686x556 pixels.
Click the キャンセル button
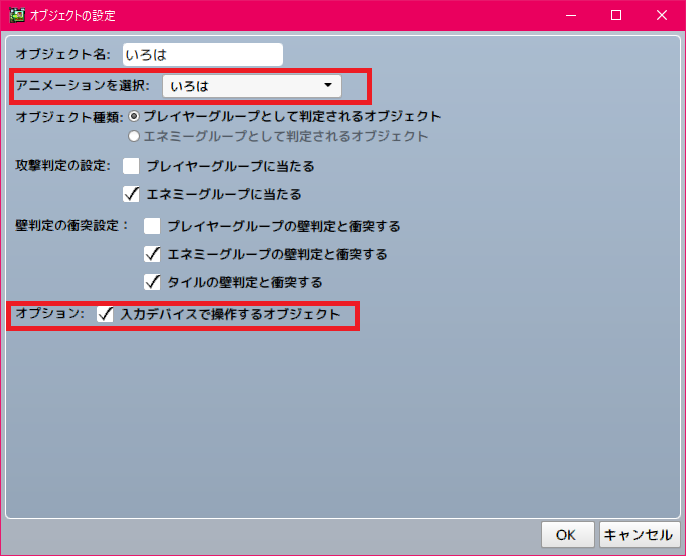point(639,535)
